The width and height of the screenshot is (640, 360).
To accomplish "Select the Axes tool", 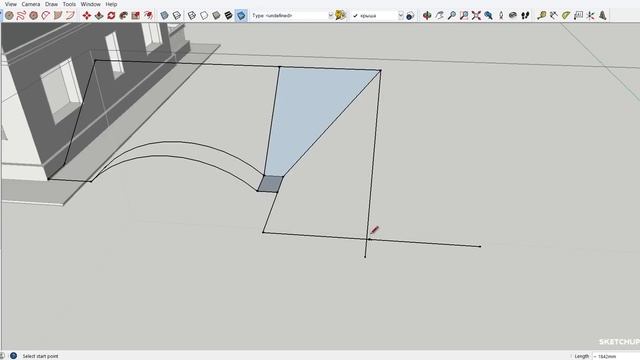I will click(591, 16).
